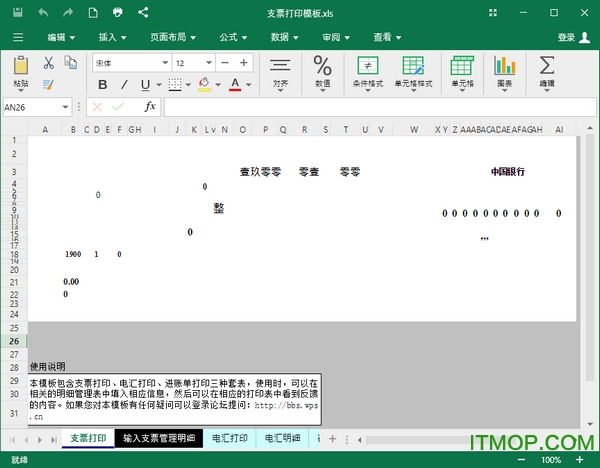Open the 单元格 cells menu

pos(462,73)
